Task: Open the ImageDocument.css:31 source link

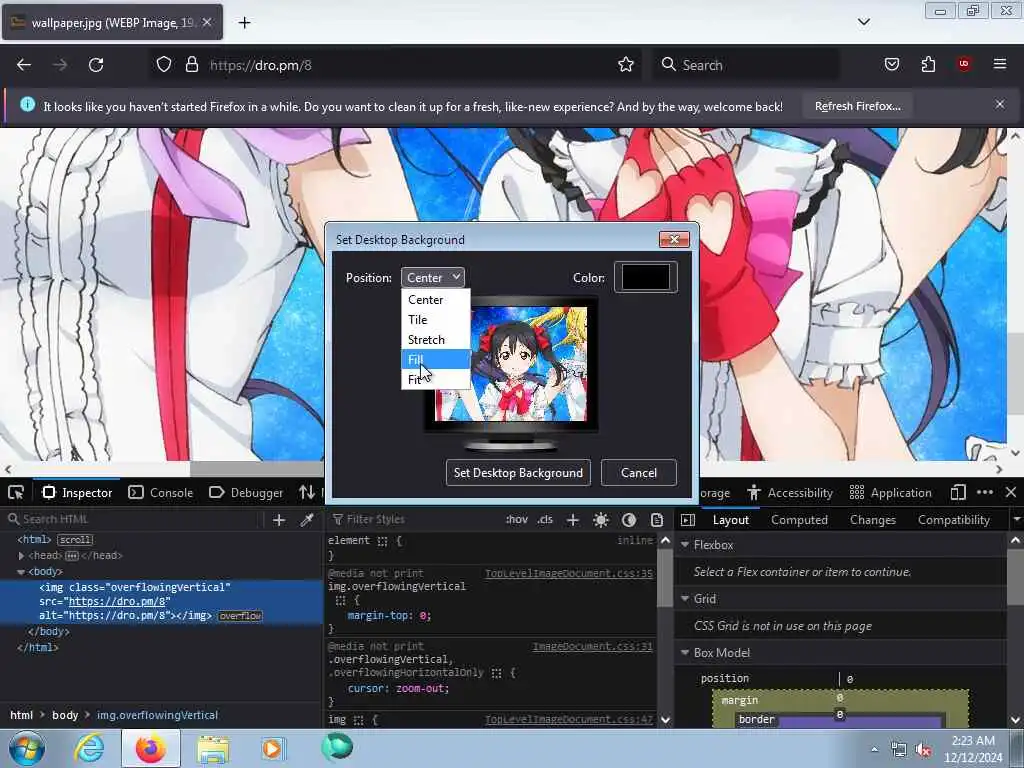Action: point(592,647)
